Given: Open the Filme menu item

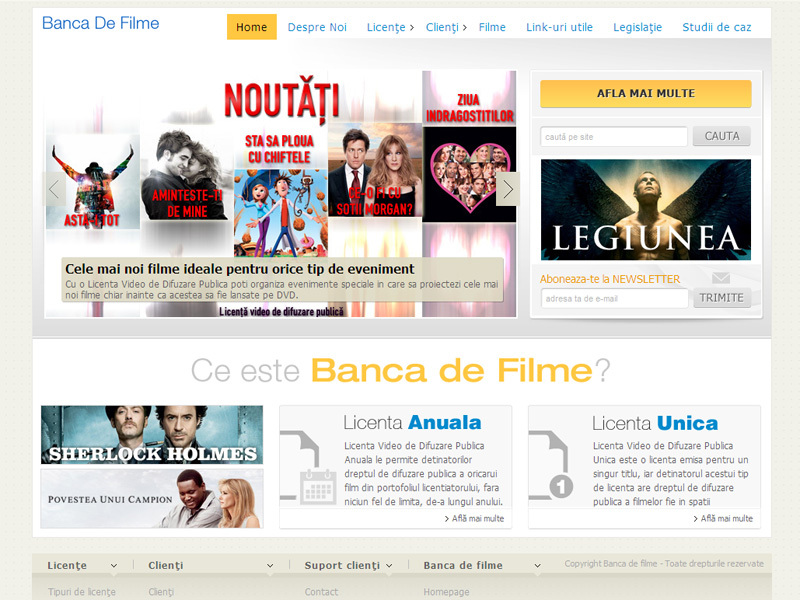Looking at the screenshot, I should (x=492, y=27).
